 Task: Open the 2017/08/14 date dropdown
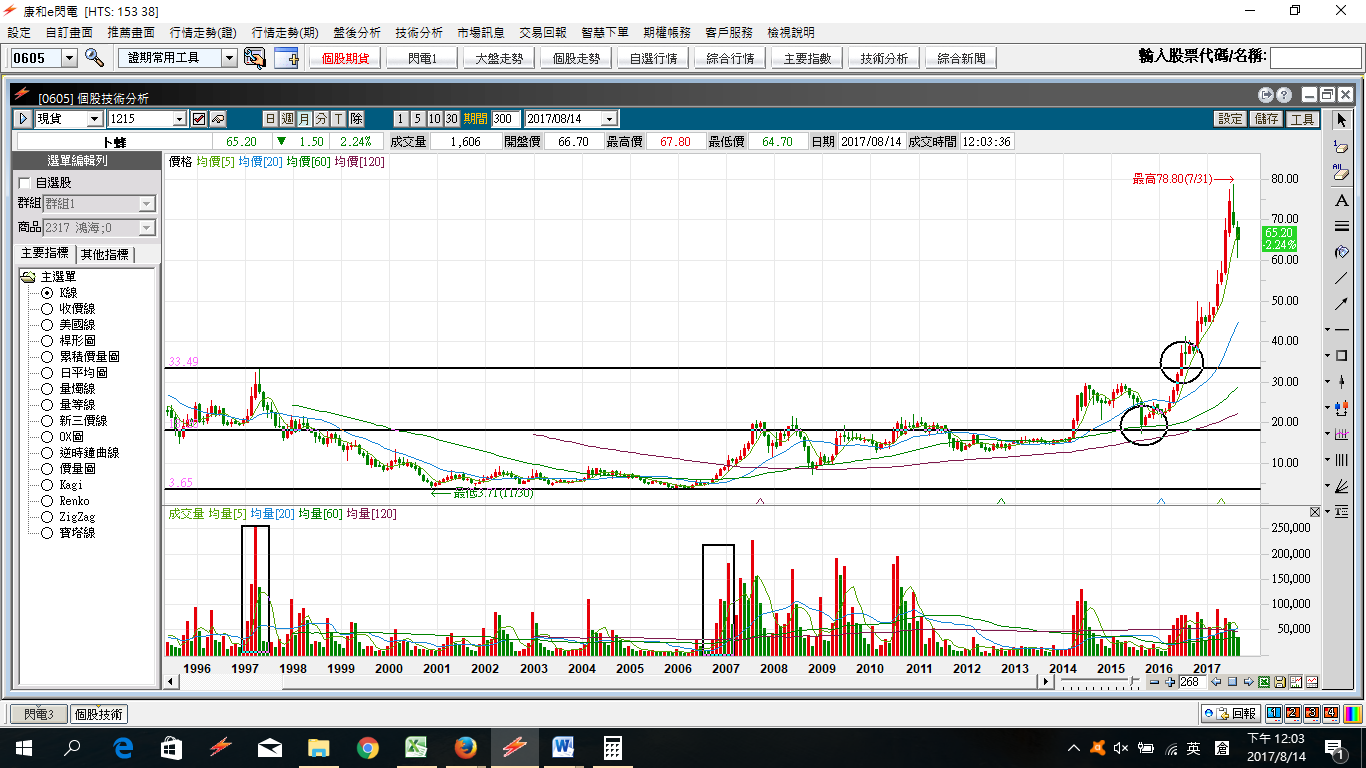pyautogui.click(x=570, y=119)
